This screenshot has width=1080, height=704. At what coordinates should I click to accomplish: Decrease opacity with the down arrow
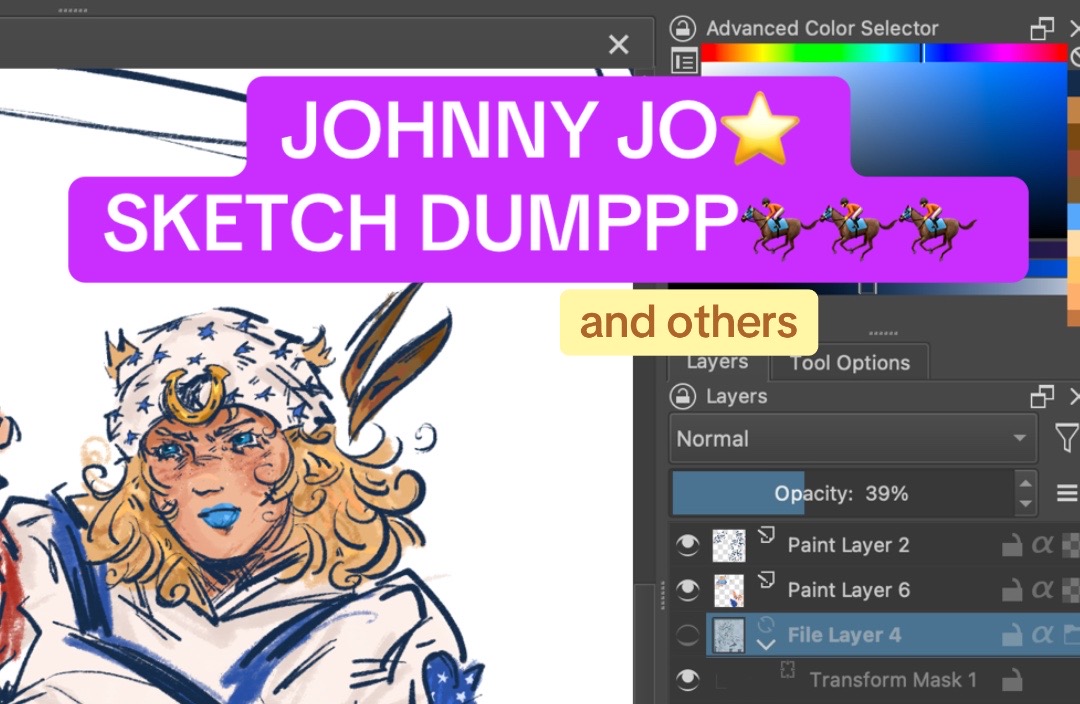[x=1025, y=504]
